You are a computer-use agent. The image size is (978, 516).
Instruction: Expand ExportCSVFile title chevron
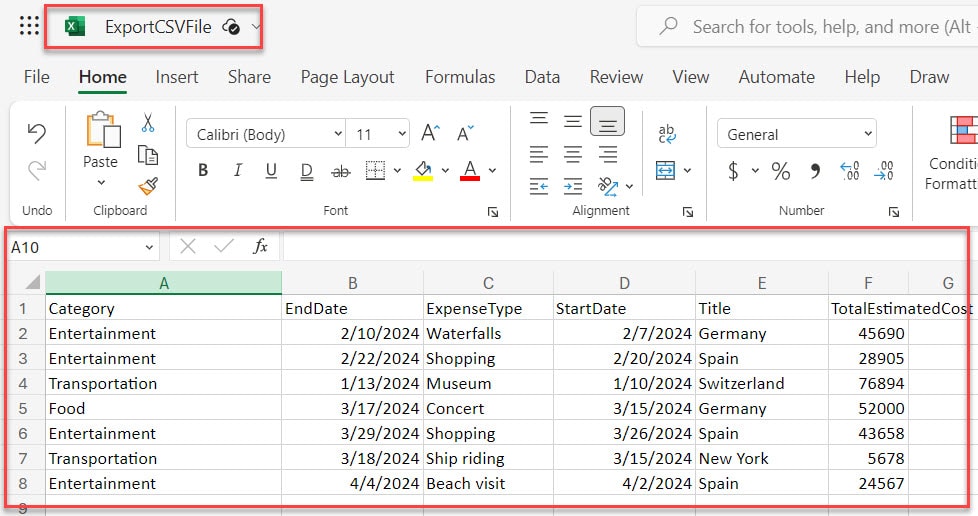256,27
